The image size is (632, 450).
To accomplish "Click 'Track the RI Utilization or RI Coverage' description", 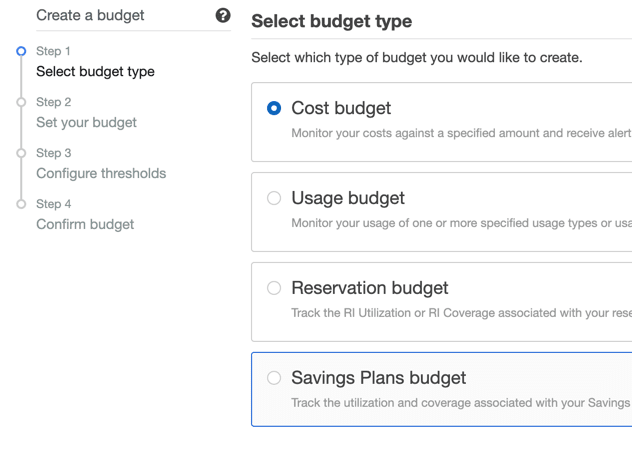I will click(462, 313).
